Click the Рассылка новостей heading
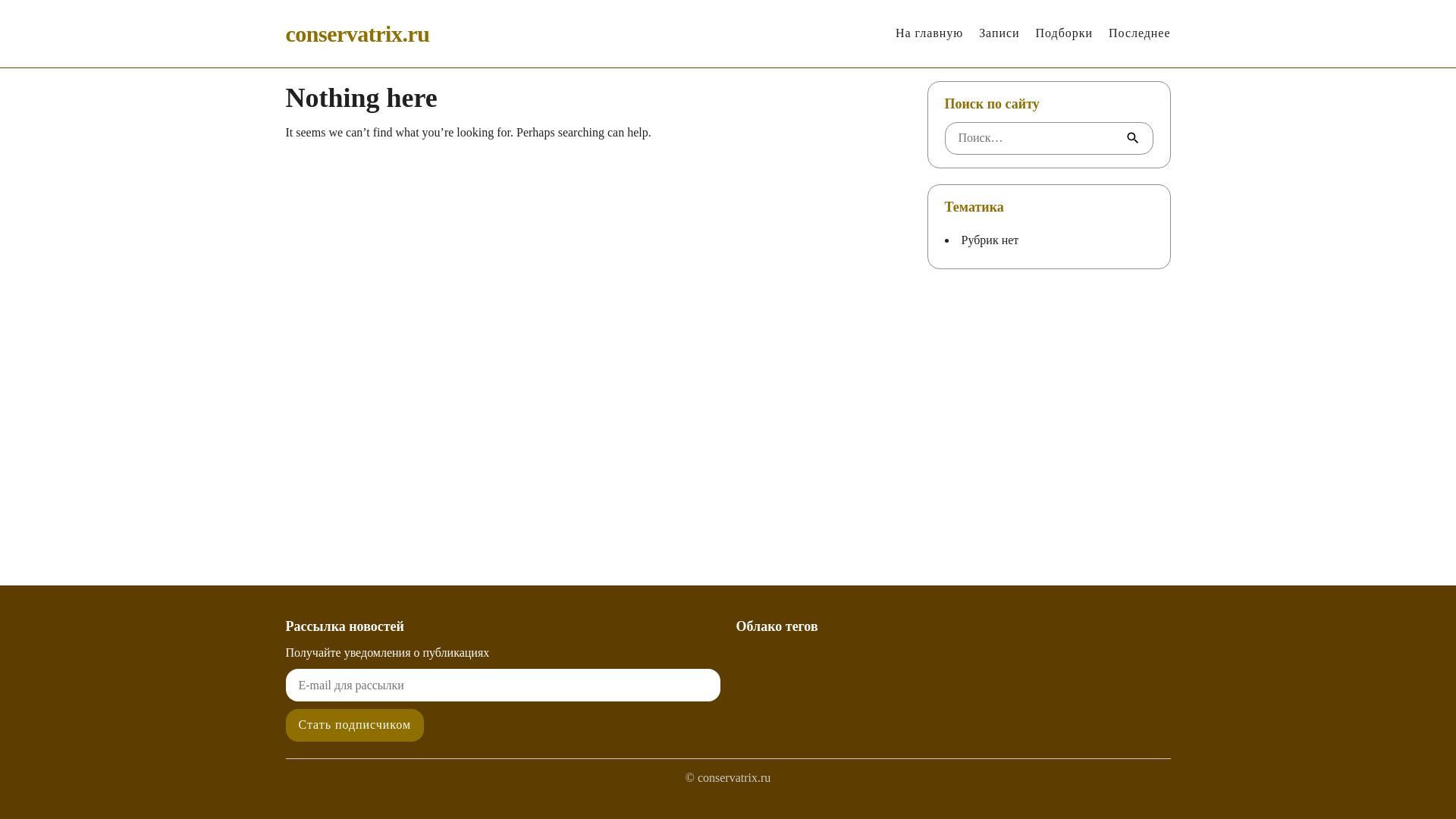 coord(344,626)
